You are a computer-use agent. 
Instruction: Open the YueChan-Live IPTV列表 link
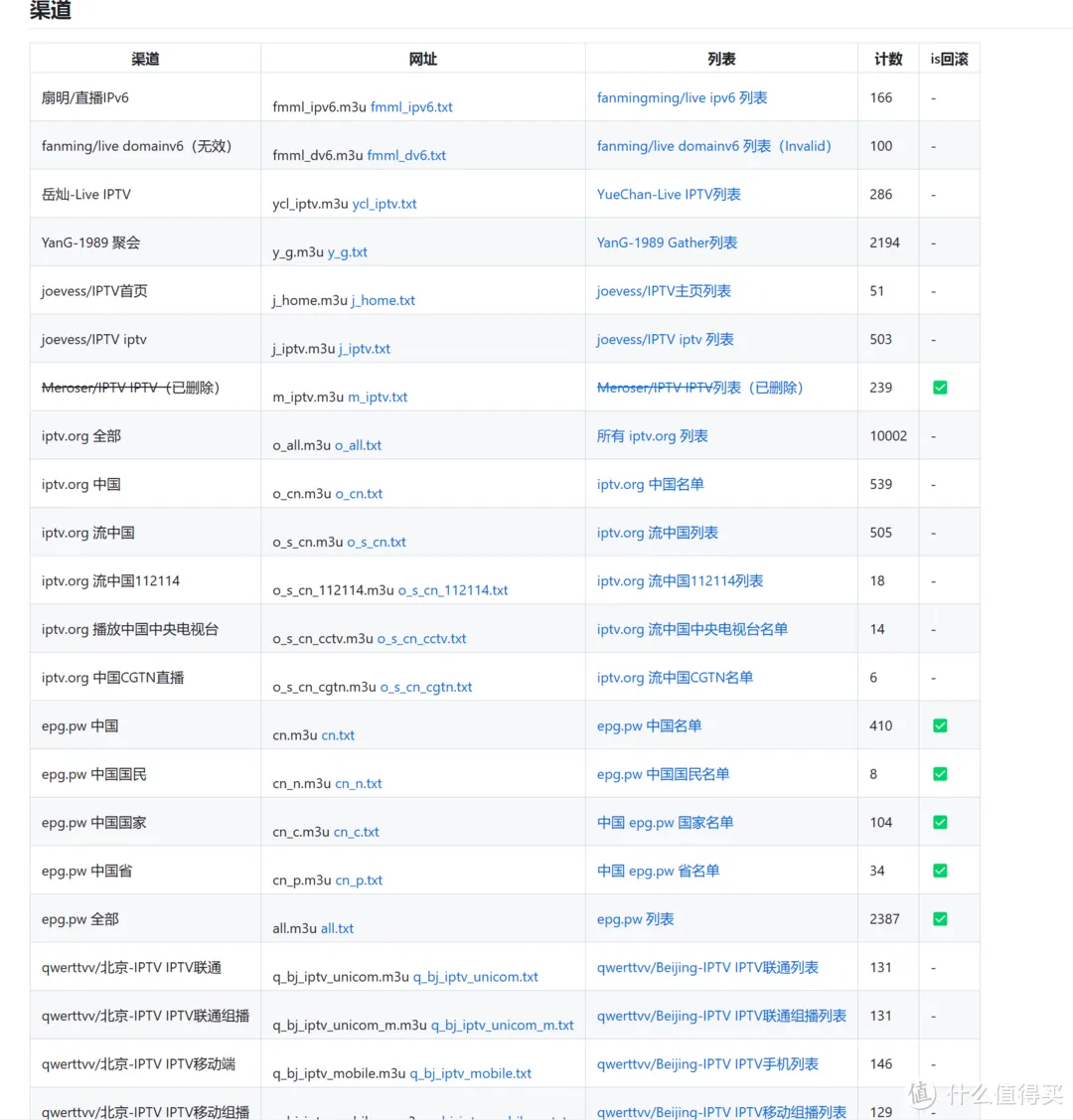(x=669, y=195)
